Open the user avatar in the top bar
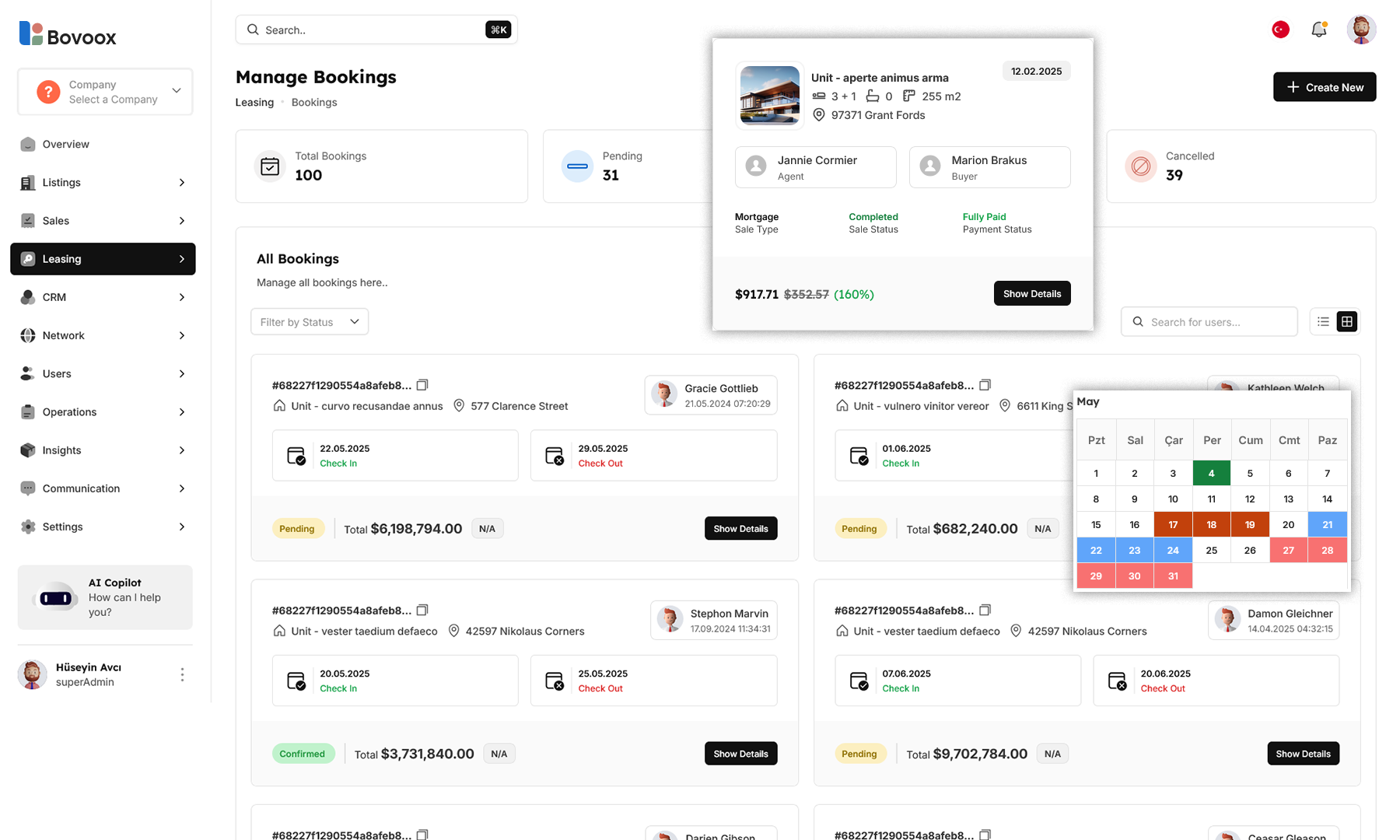This screenshot has width=1400, height=840. [x=1360, y=30]
